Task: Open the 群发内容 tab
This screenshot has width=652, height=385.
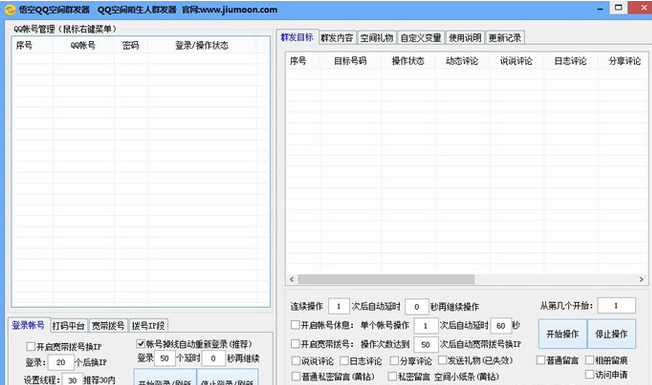Action: 337,38
